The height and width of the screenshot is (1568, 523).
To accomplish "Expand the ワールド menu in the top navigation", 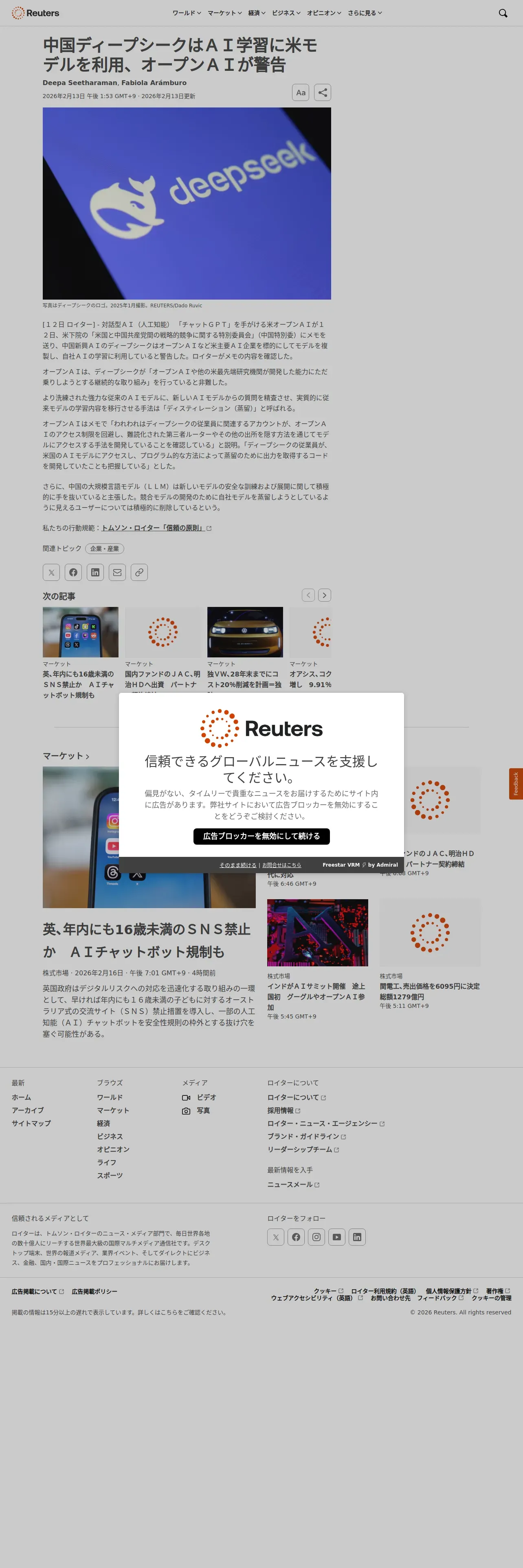I will pyautogui.click(x=186, y=13).
